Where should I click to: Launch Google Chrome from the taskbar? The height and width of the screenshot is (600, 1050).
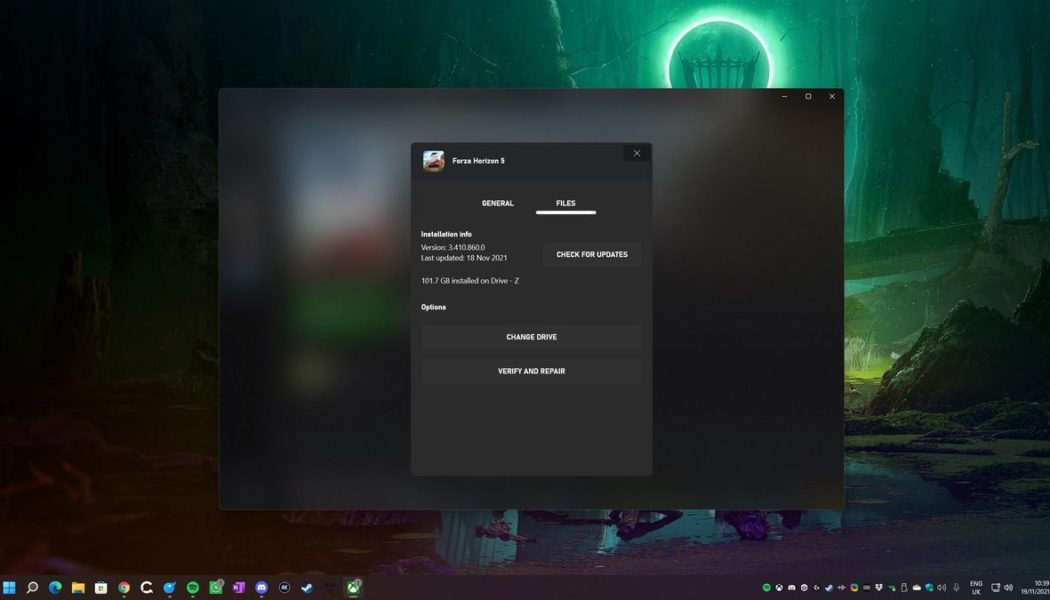pyautogui.click(x=123, y=587)
